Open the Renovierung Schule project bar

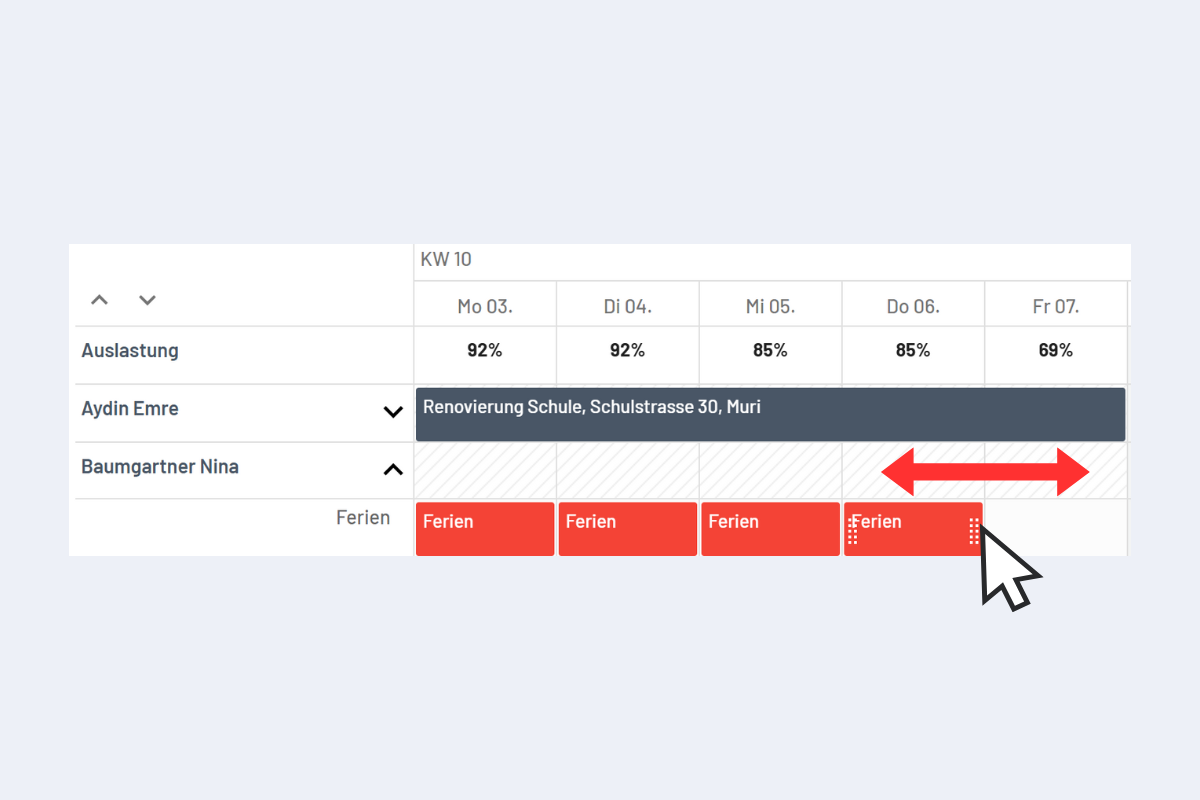[x=770, y=413]
